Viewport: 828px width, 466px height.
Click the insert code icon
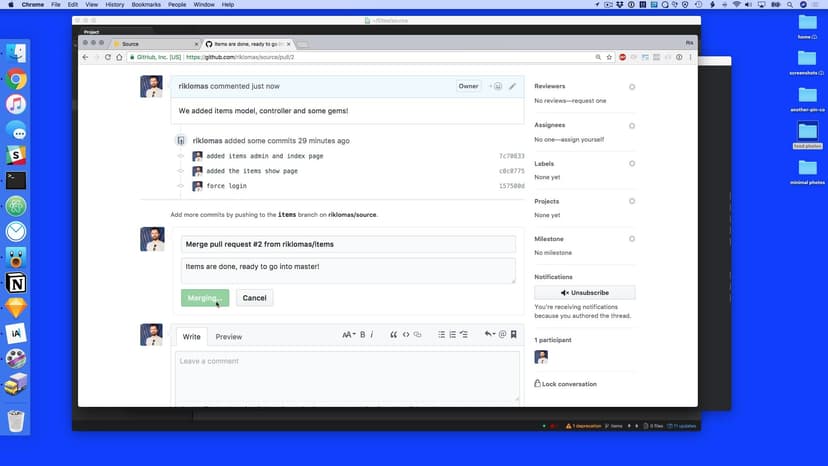click(x=405, y=335)
